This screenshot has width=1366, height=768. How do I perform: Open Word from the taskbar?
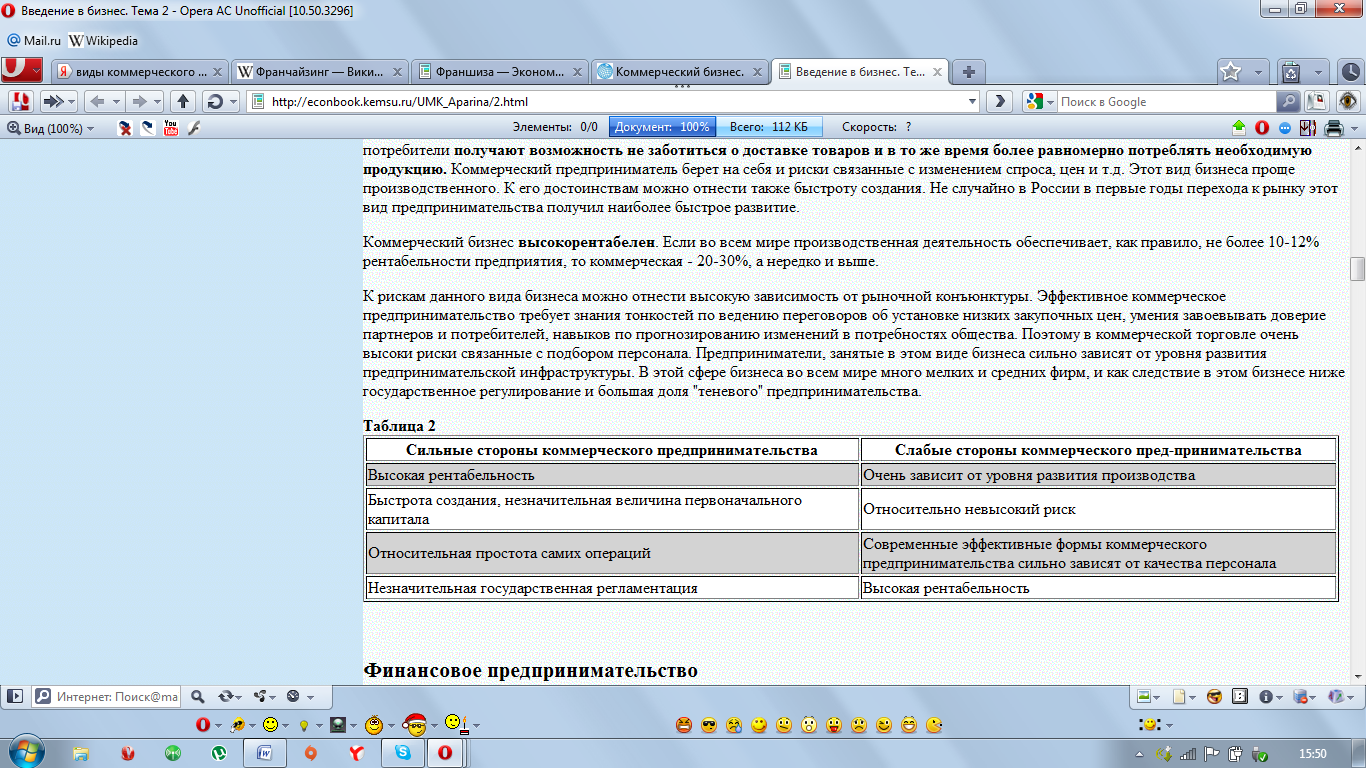[x=266, y=752]
